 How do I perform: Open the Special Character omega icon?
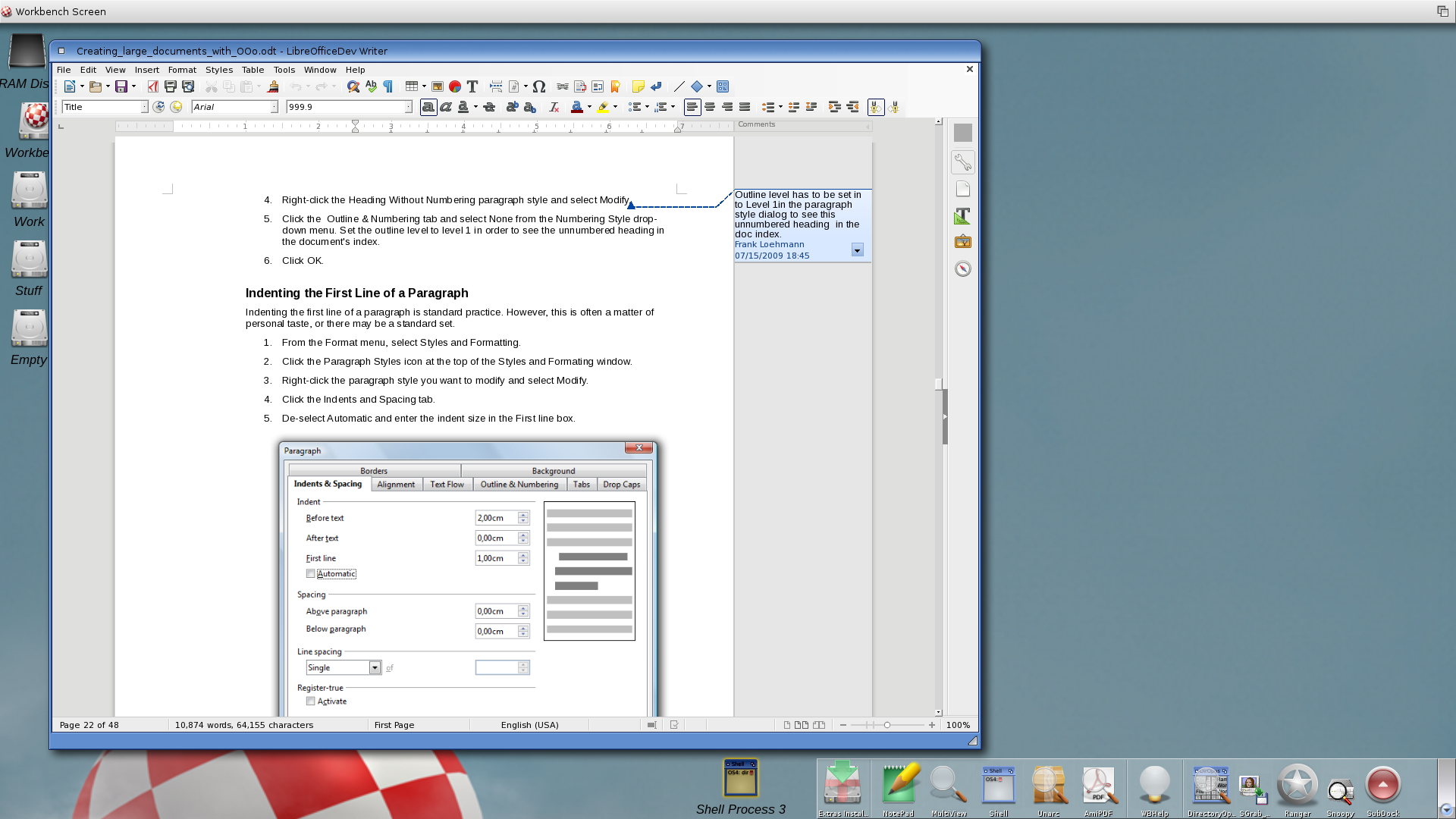pyautogui.click(x=539, y=86)
